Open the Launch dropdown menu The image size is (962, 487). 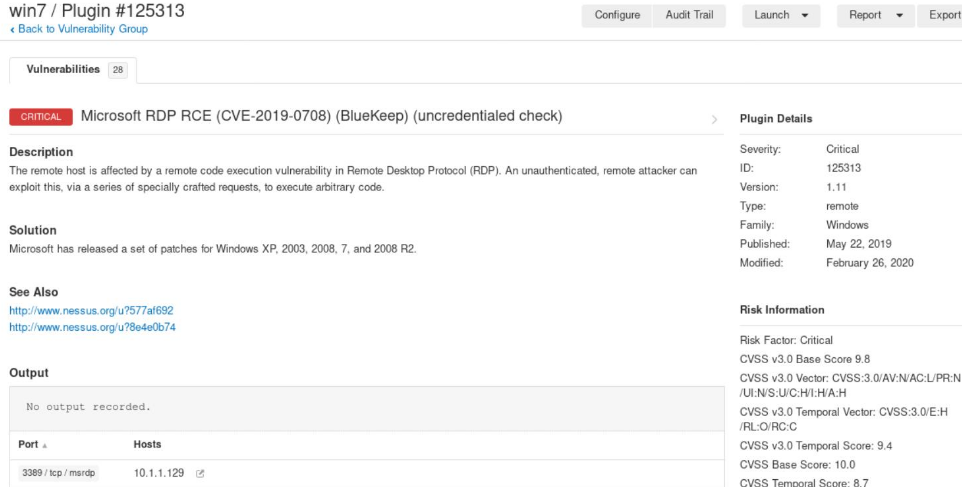780,15
